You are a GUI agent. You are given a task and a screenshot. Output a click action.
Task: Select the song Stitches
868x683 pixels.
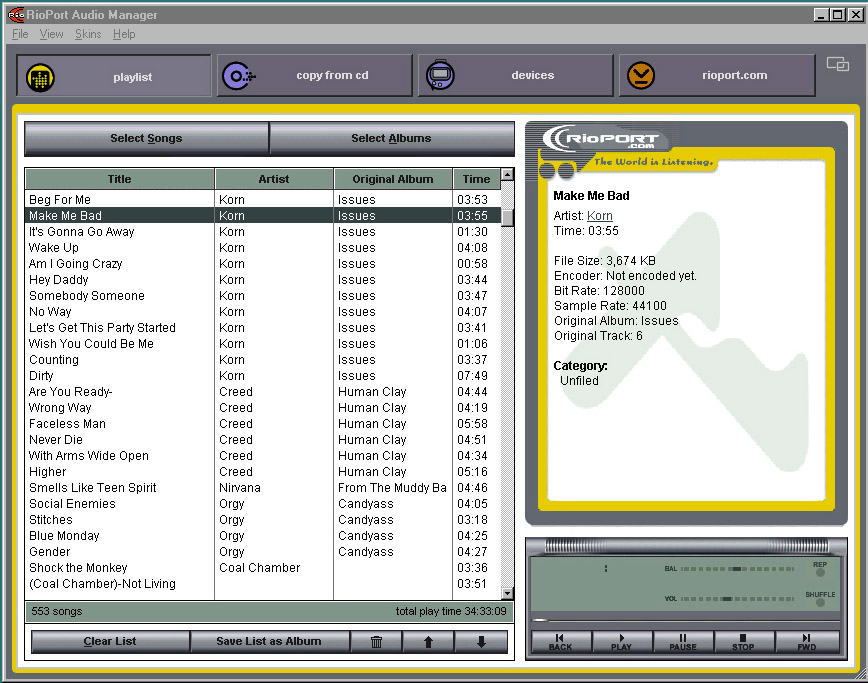pyautogui.click(x=263, y=520)
